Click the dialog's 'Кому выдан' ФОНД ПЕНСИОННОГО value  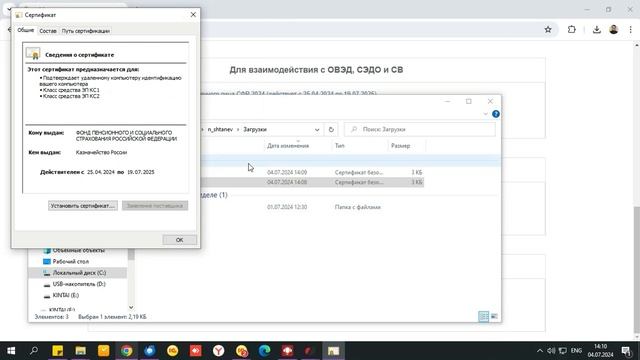(126, 136)
